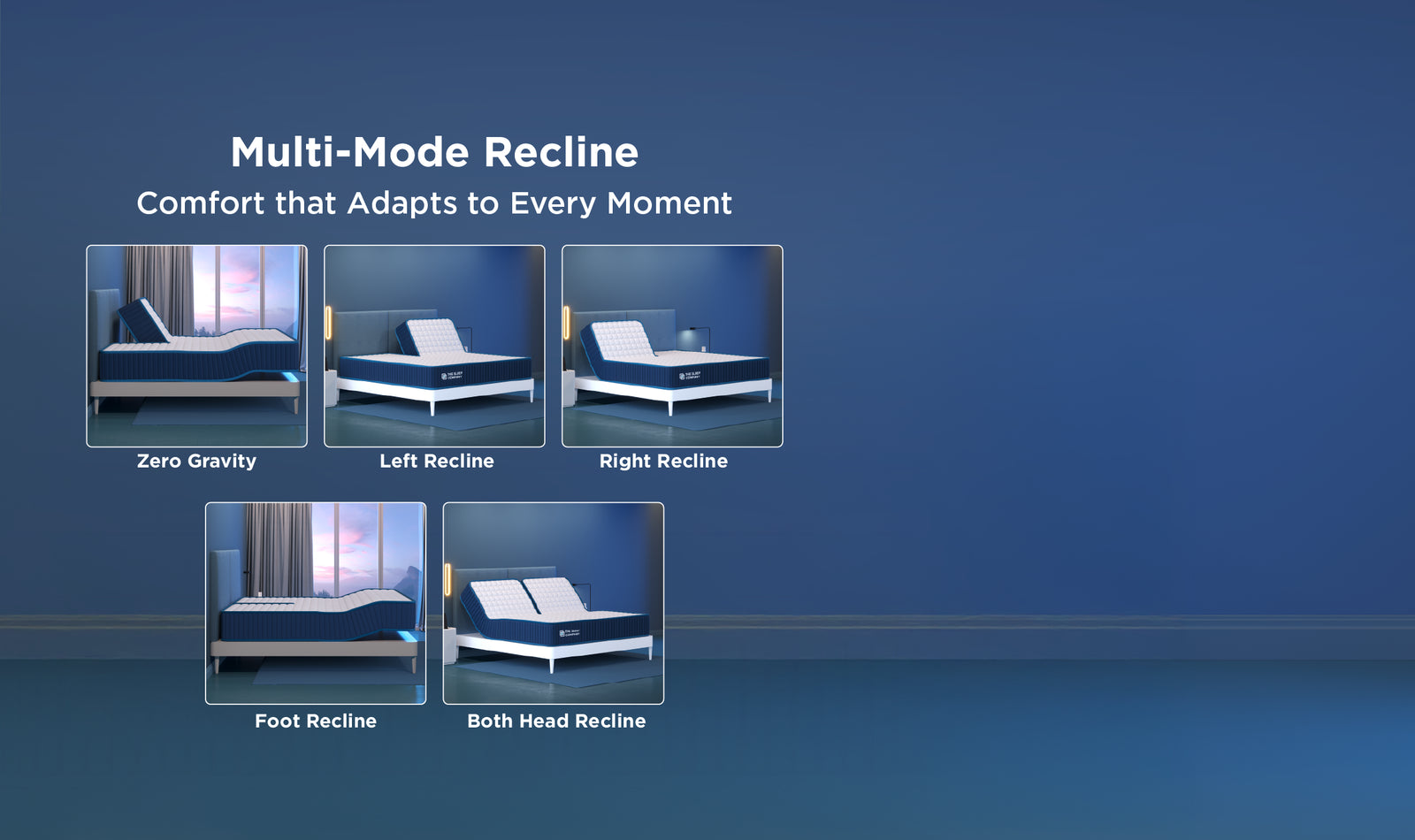Choose the Right Recline bed picture
The image size is (1415, 840).
click(672, 346)
